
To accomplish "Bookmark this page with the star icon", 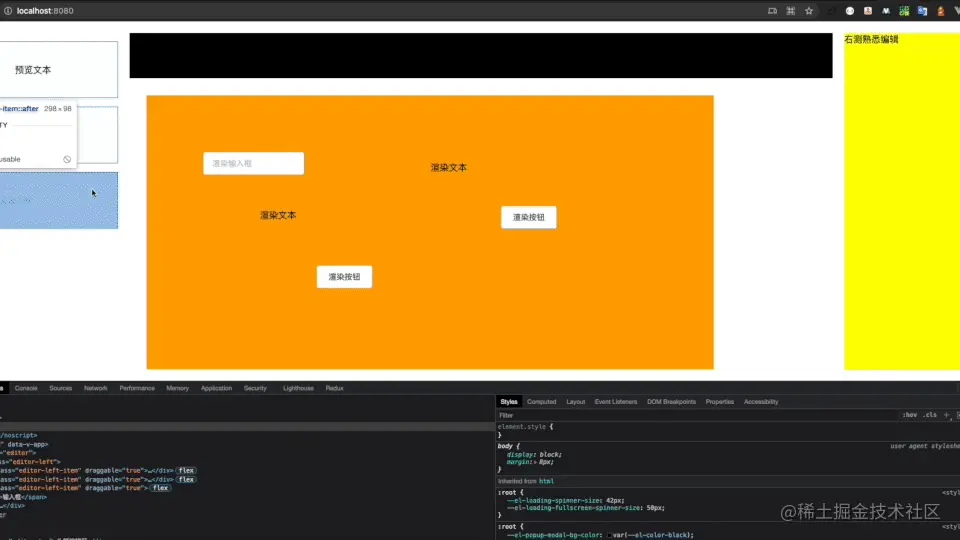I will tap(809, 10).
